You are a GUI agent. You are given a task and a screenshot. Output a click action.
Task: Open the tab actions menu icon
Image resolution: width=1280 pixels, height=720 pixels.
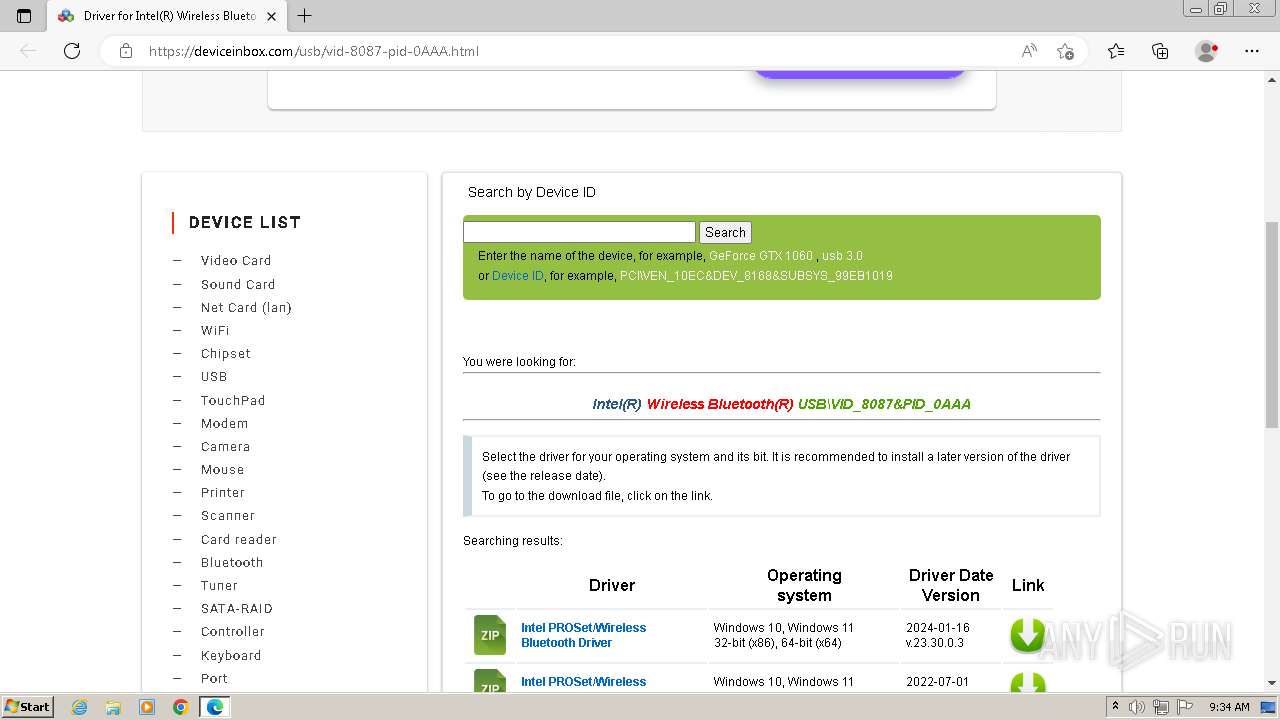point(24,16)
